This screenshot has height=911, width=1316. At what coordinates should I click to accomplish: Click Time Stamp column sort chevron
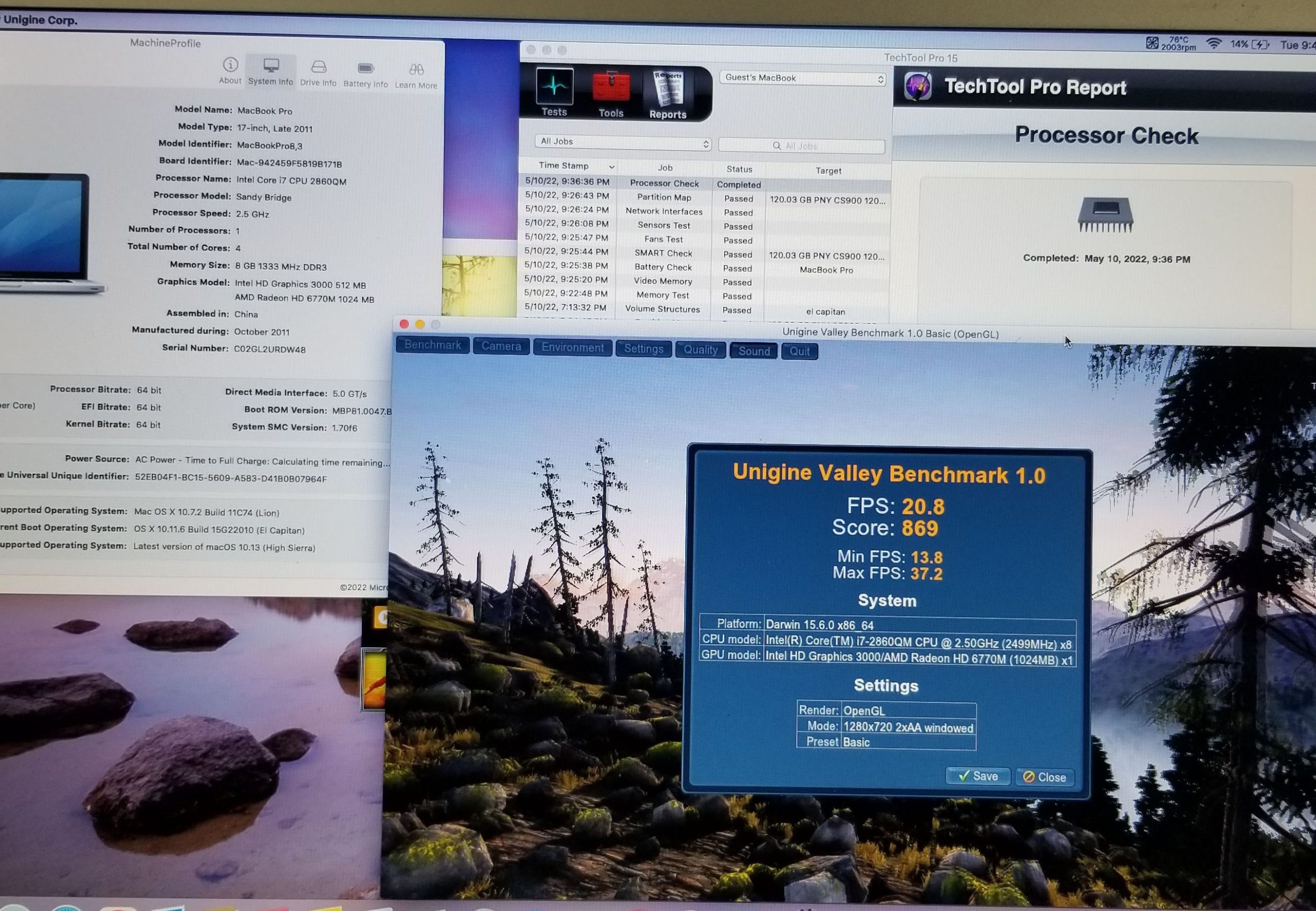(611, 167)
